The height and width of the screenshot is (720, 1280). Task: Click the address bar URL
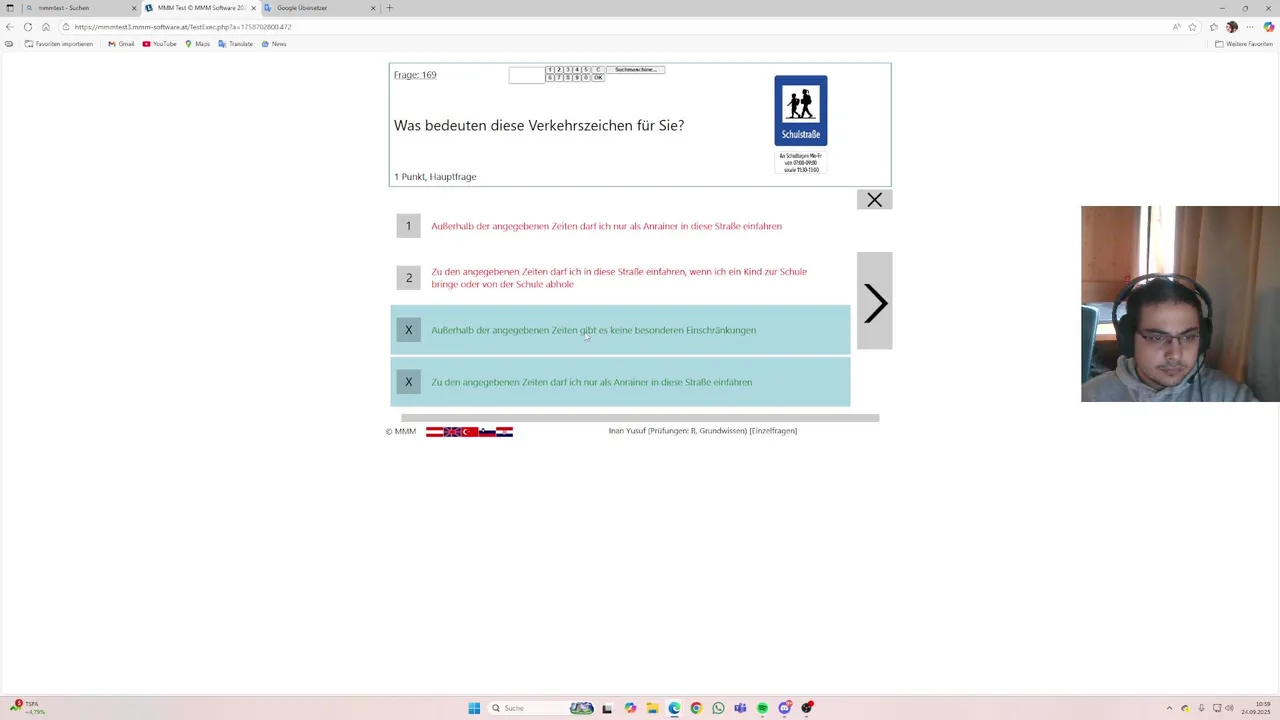183,27
